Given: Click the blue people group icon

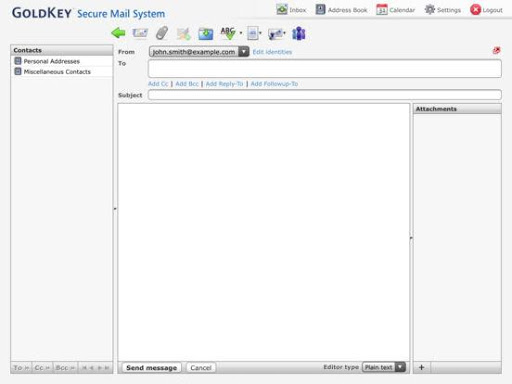Looking at the screenshot, I should (299, 33).
